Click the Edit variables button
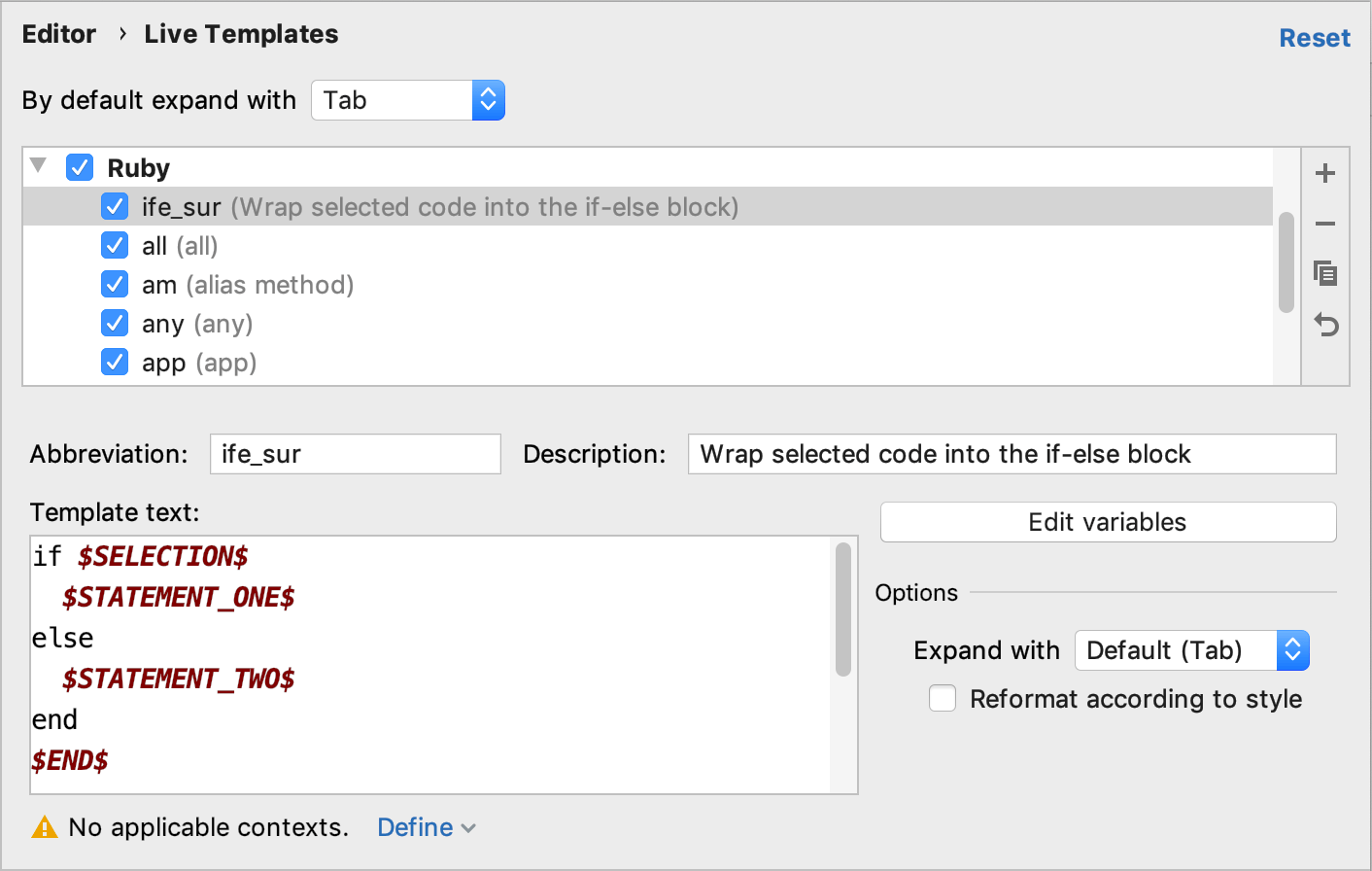Image resolution: width=1372 pixels, height=871 pixels. coord(1108,522)
